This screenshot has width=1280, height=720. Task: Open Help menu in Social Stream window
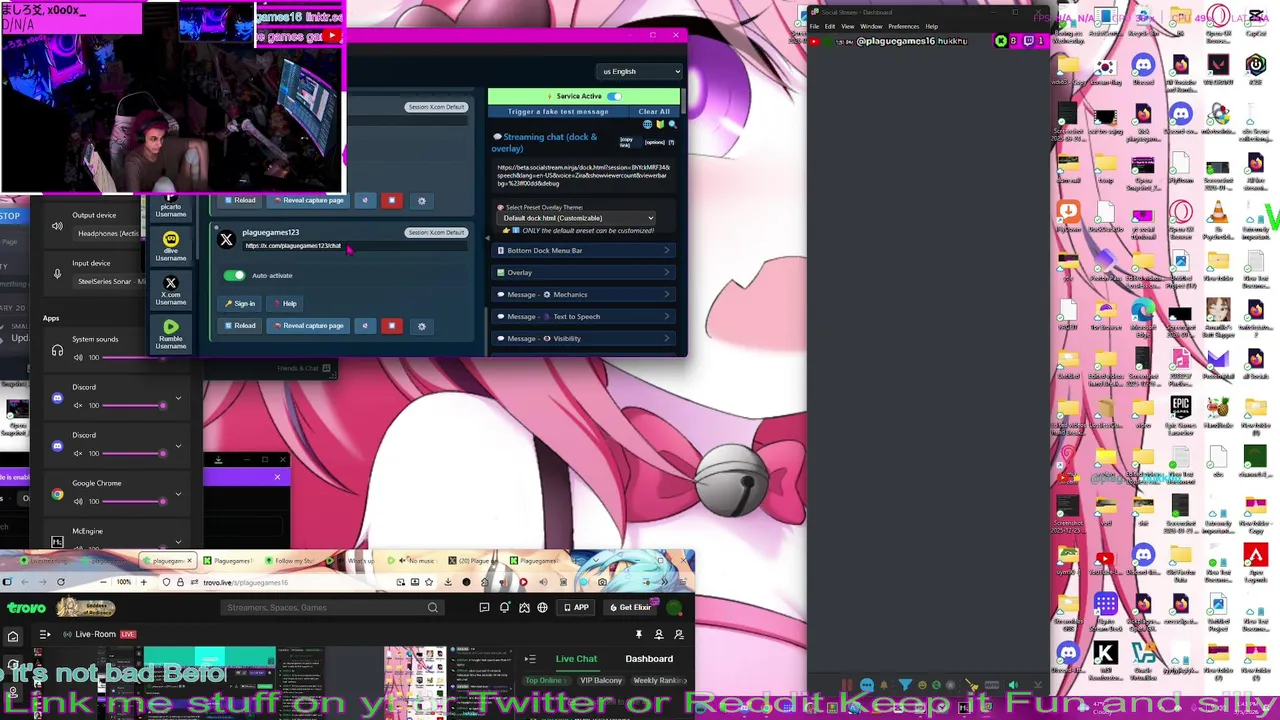tap(932, 26)
